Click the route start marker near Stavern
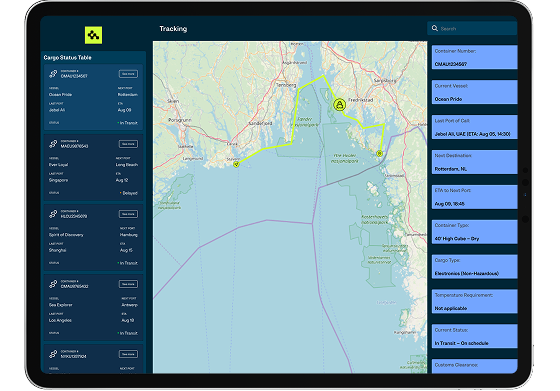This screenshot has height=391, width=560. pyautogui.click(x=236, y=164)
